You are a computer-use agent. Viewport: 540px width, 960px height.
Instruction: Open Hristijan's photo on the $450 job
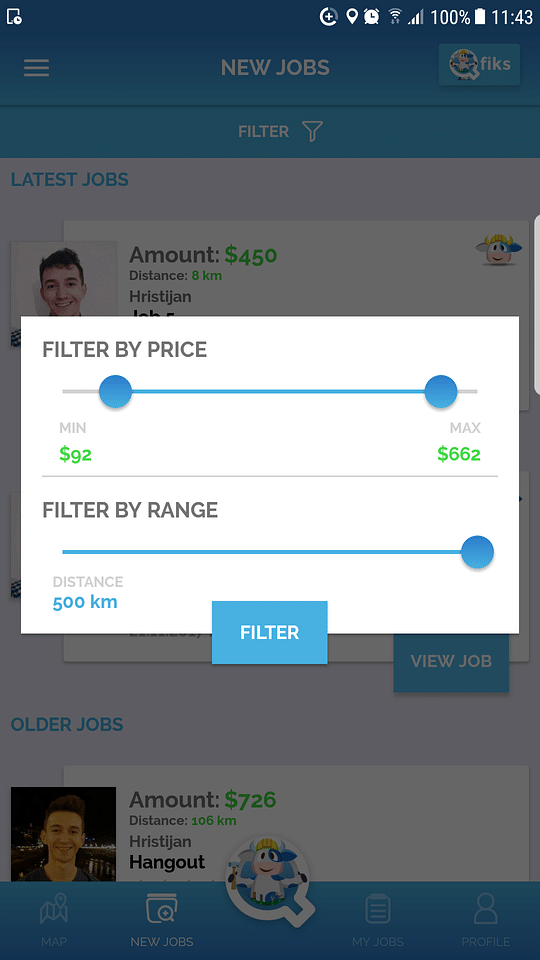[x=64, y=279]
